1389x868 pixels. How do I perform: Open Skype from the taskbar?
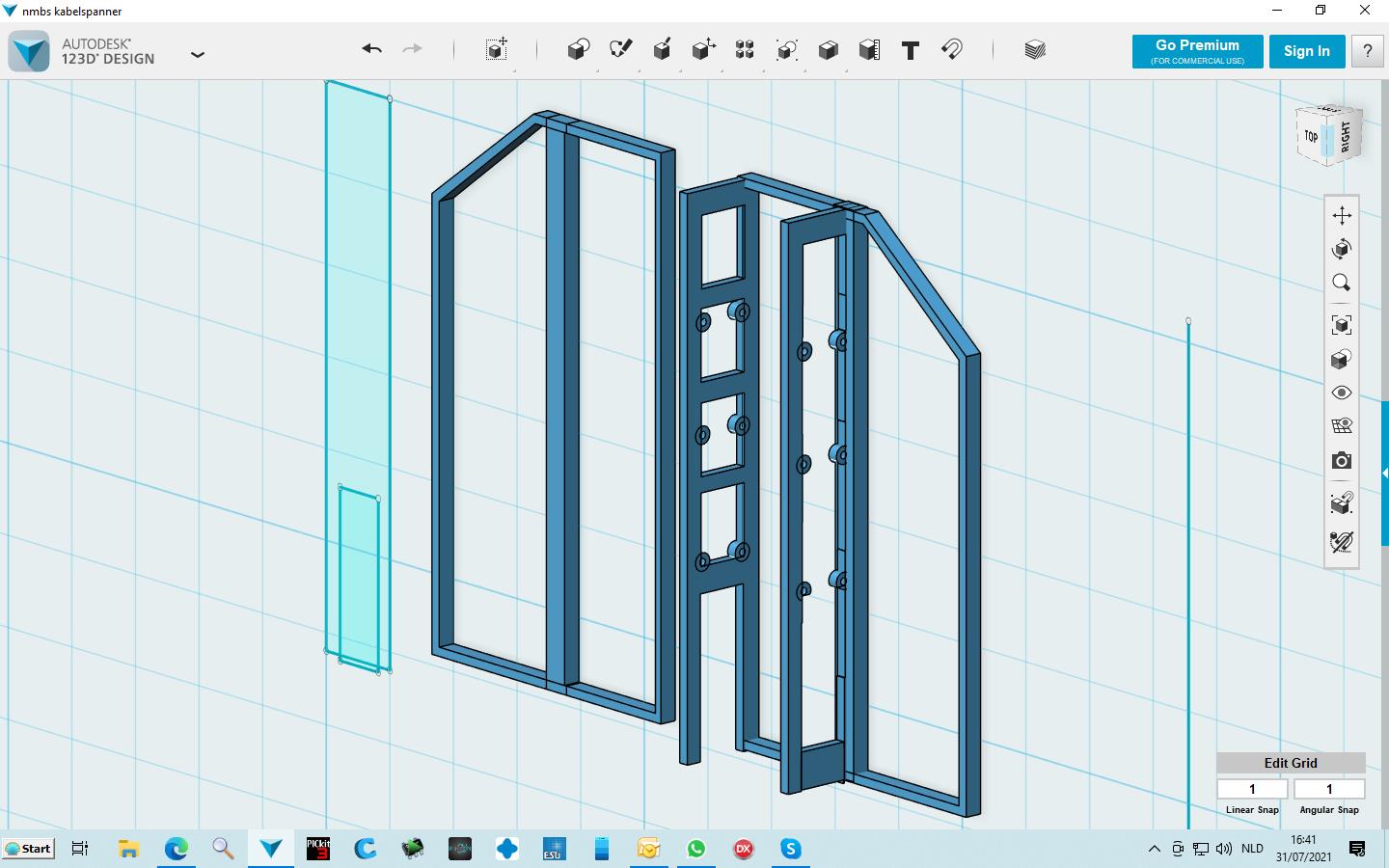pos(791,849)
